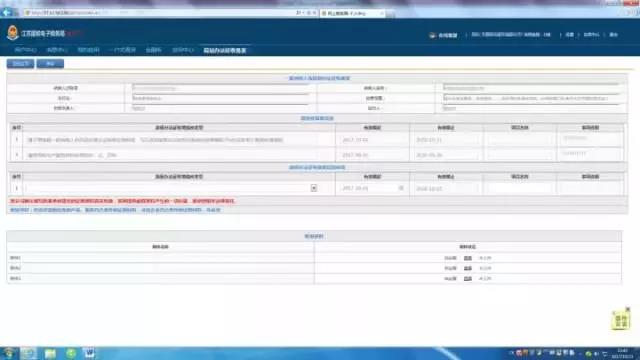Open the file explorer taskbar icon

(x=50, y=353)
